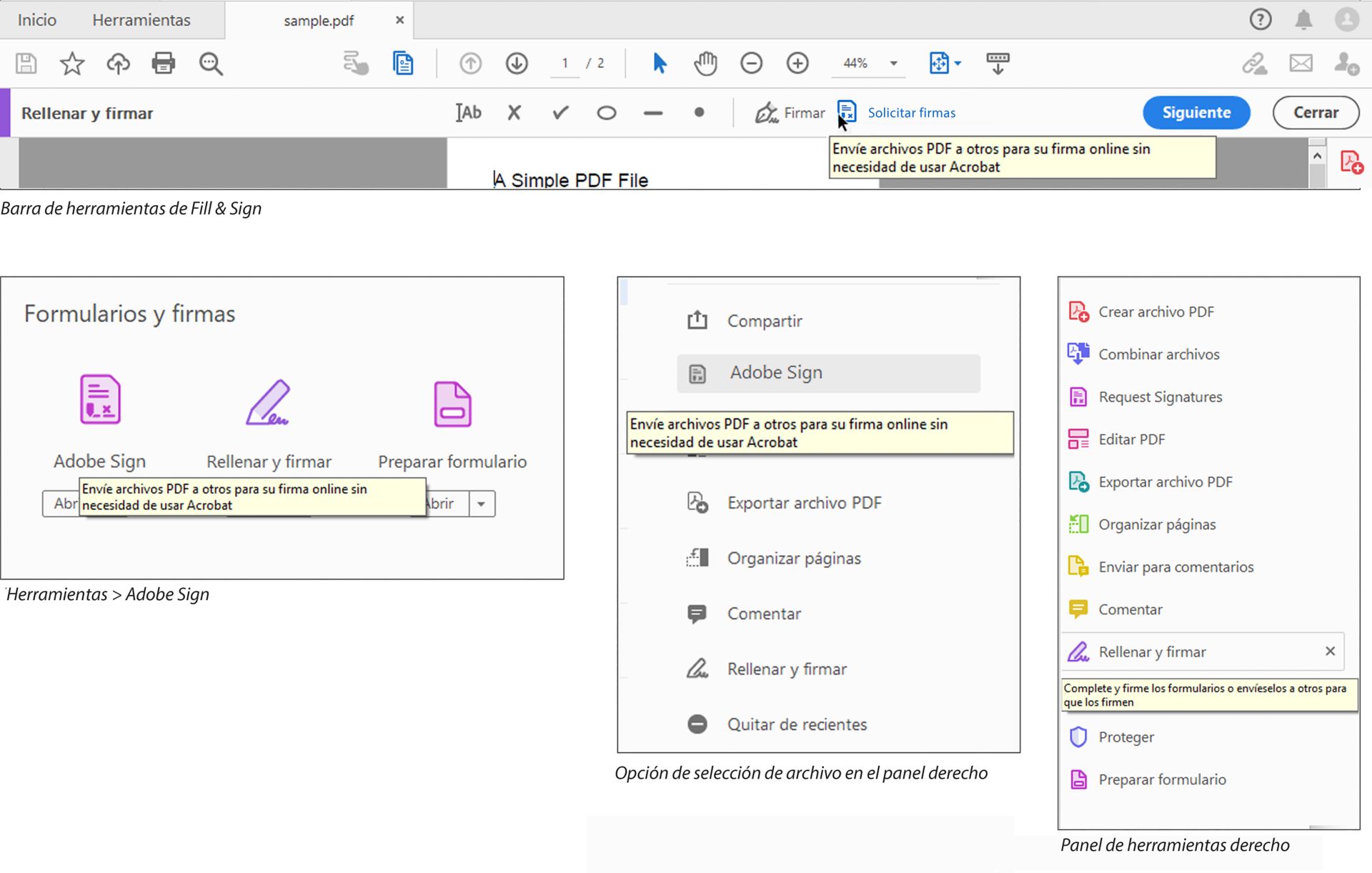Click the print icon in toolbar
This screenshot has width=1372, height=873.
(x=163, y=64)
